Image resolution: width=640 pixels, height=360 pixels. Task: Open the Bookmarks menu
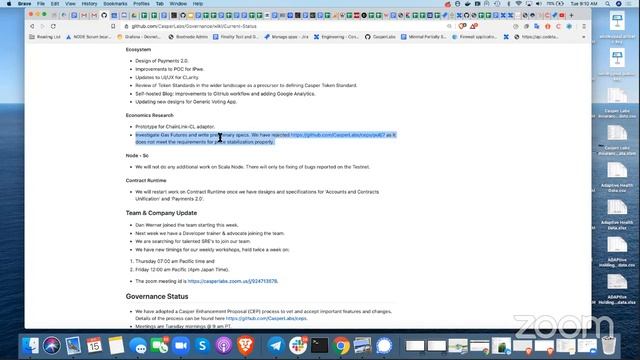tap(115, 4)
